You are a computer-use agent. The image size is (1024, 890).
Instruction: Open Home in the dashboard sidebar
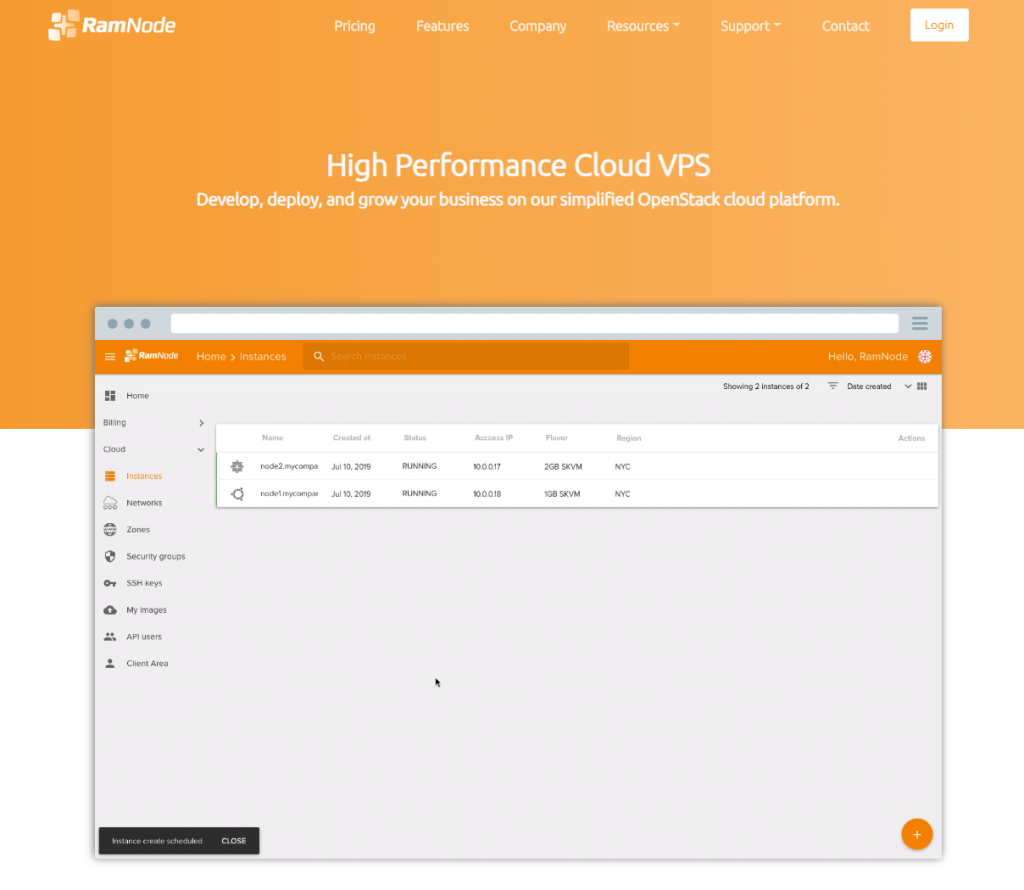coord(137,396)
